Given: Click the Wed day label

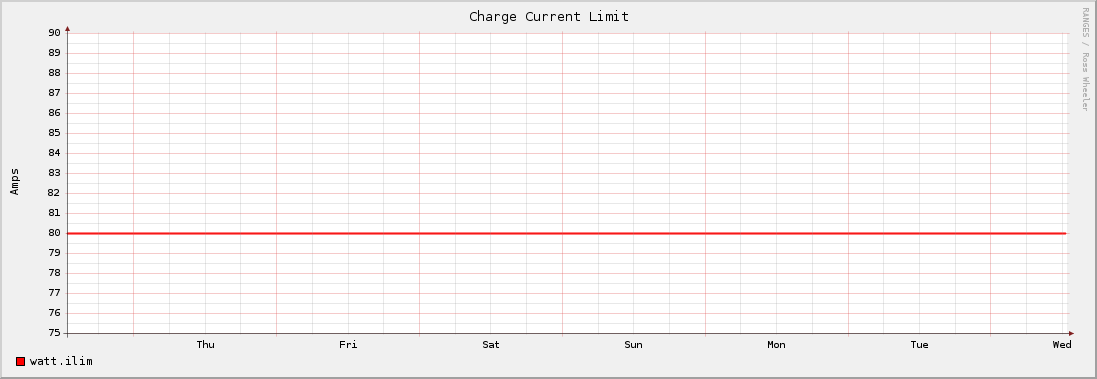Looking at the screenshot, I should click(1062, 345).
